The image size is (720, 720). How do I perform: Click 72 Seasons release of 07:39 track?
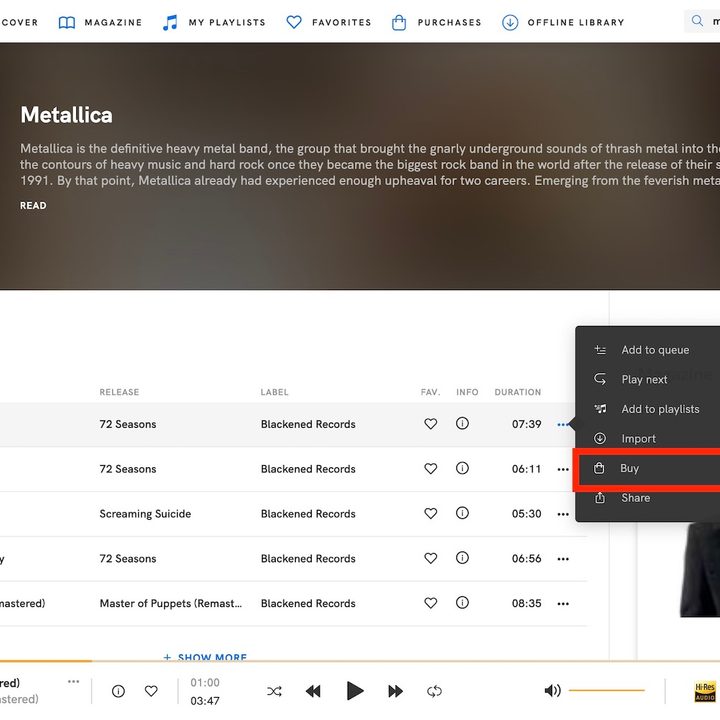coord(128,424)
